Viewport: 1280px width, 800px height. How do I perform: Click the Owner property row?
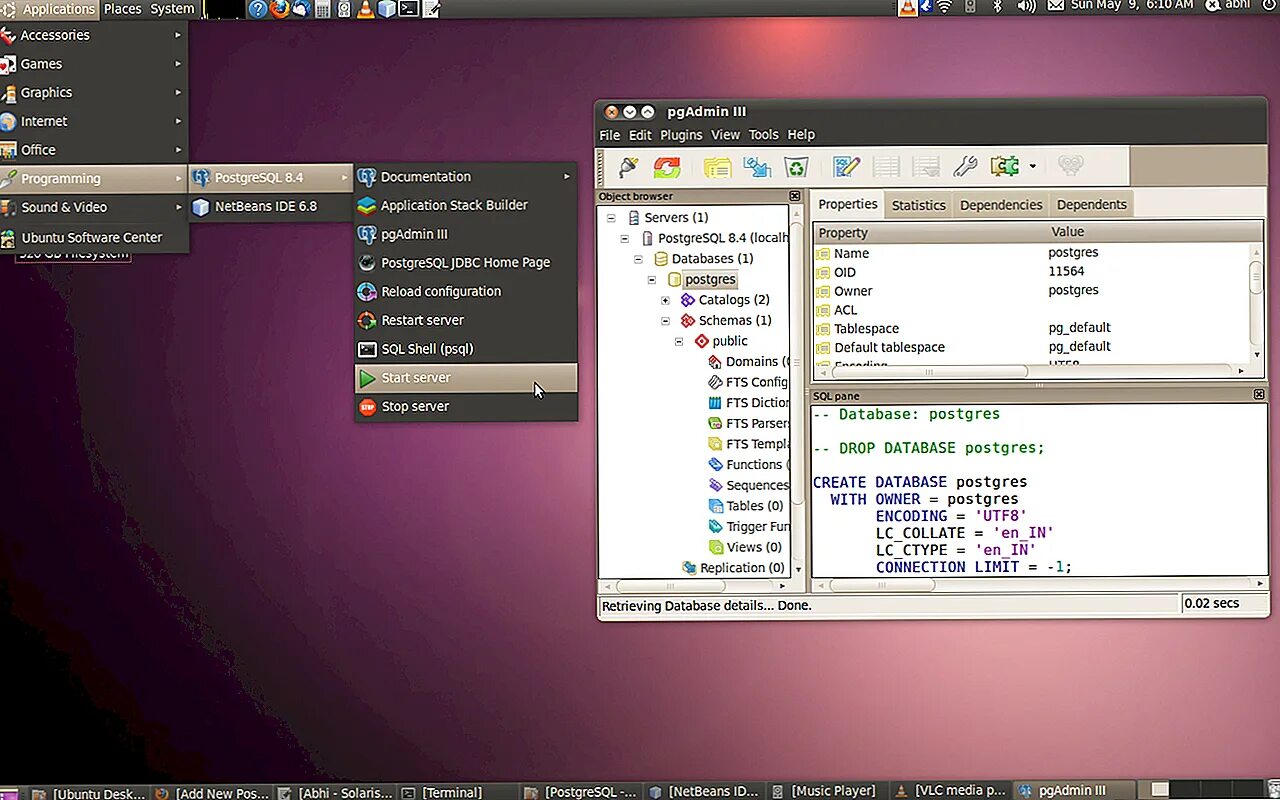[1031, 291]
